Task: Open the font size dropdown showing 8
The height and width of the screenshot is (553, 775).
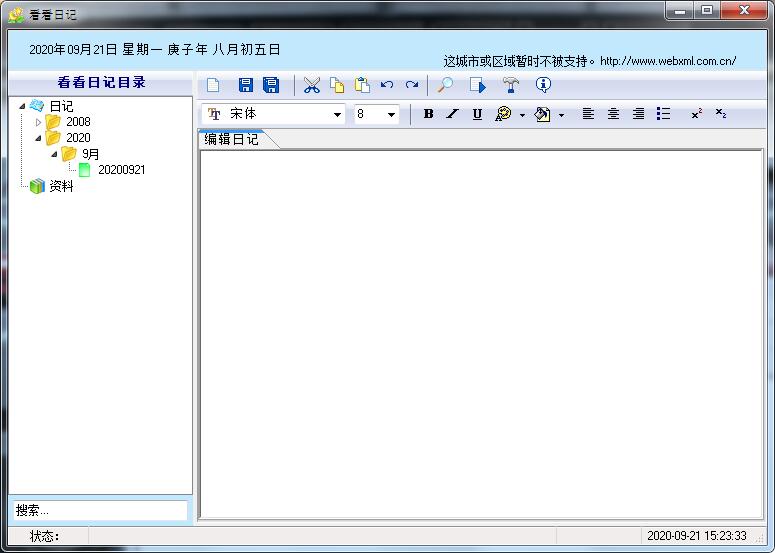Action: click(x=391, y=115)
